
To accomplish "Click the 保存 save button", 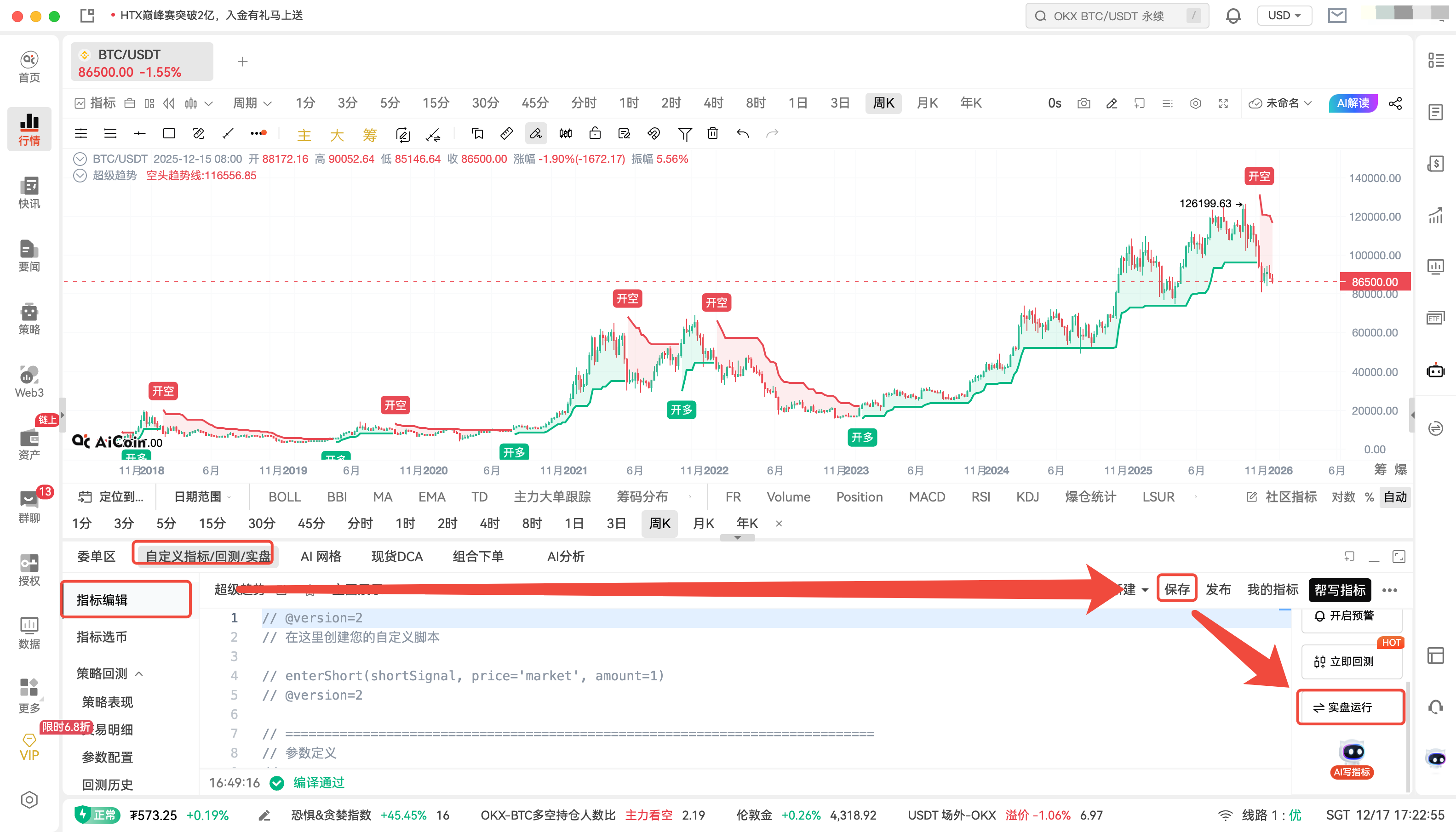I will pyautogui.click(x=1177, y=589).
